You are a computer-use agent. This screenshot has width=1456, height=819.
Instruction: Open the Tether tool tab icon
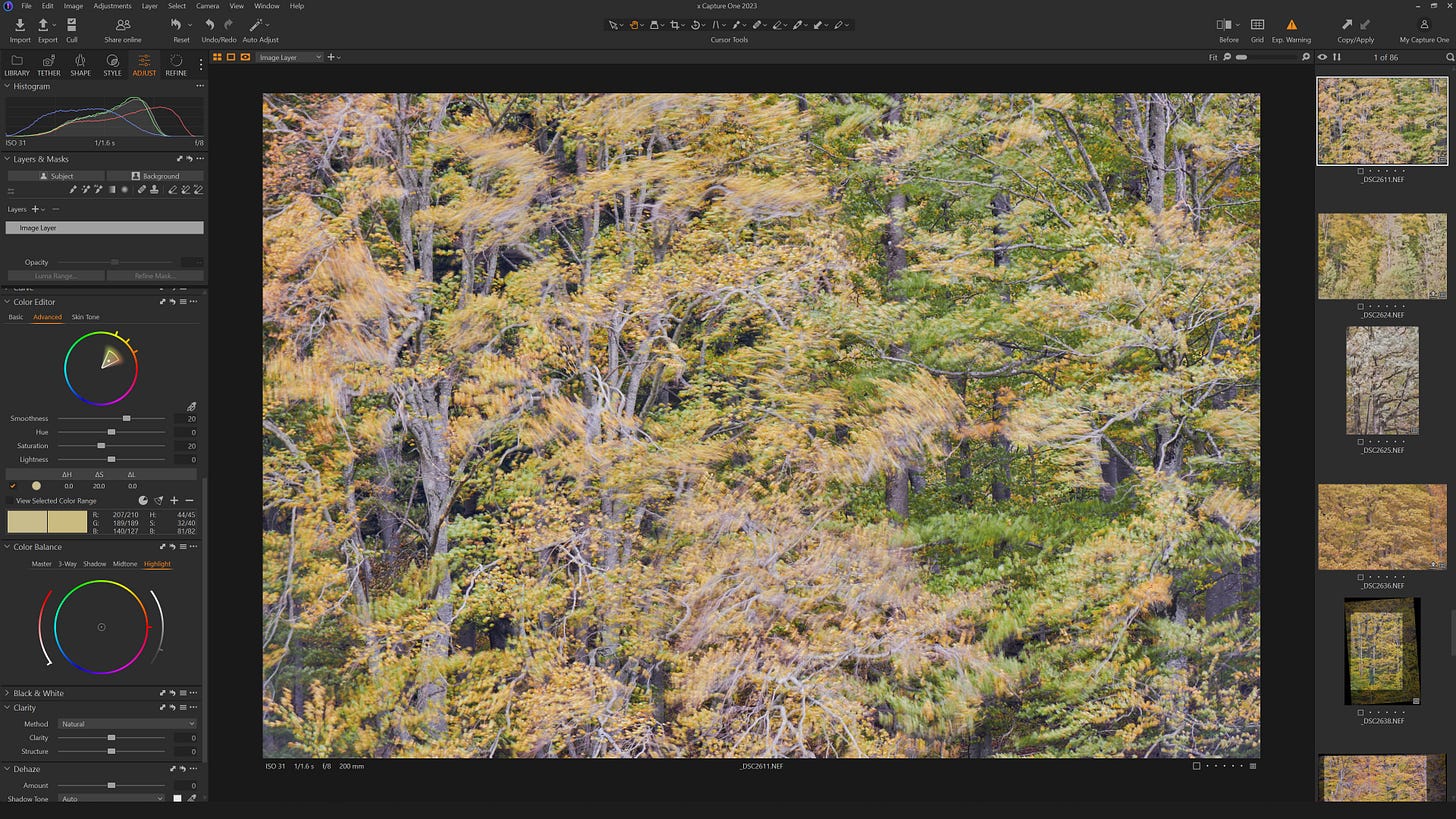(48, 61)
